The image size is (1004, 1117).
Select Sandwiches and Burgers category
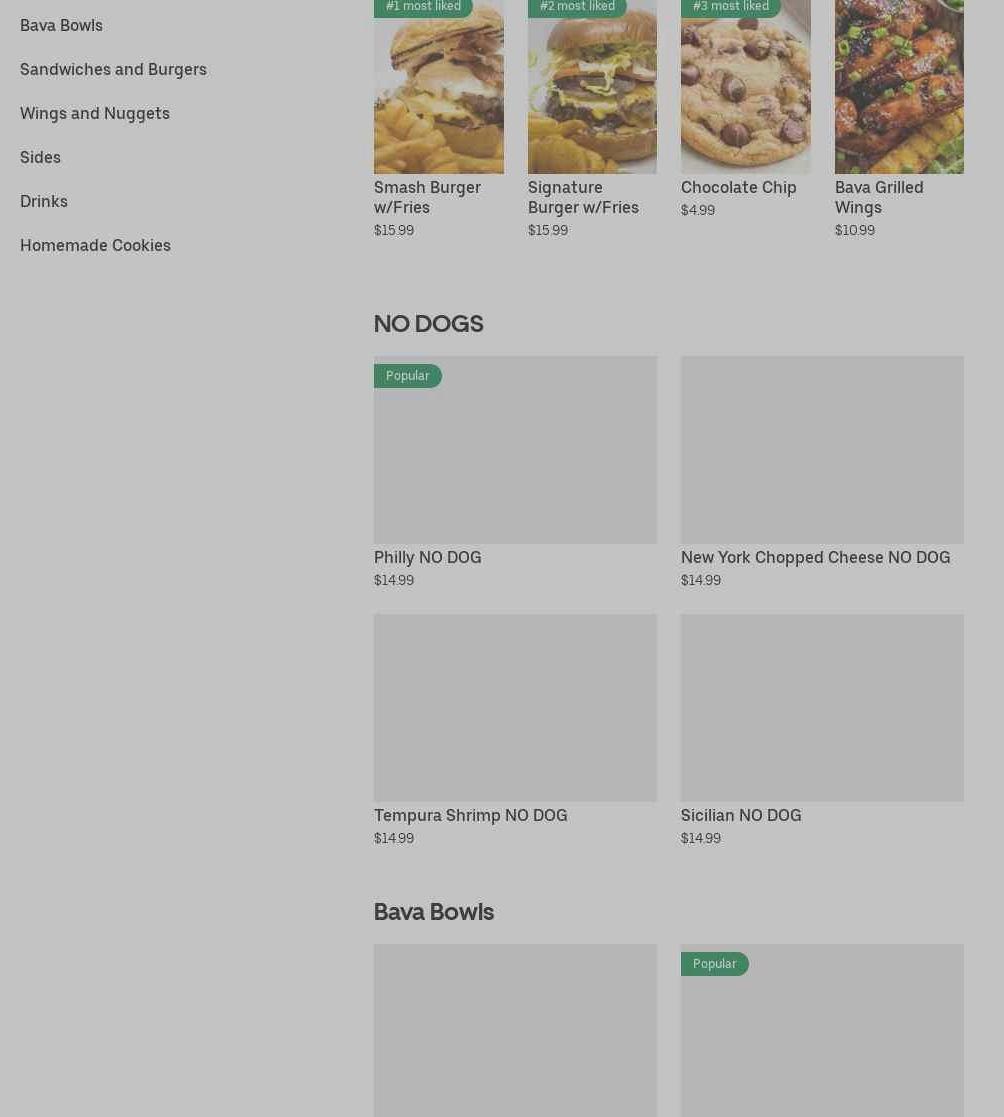113,70
